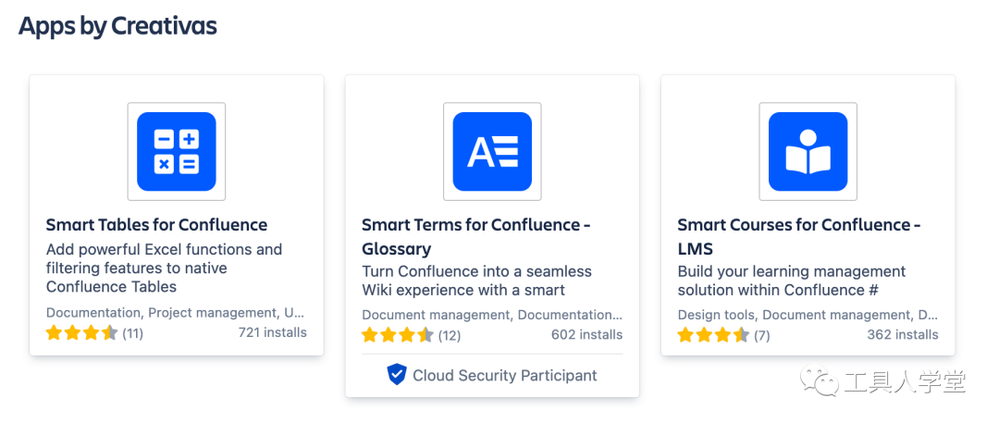Open the Smart Courses reading-person icon
The image size is (999, 426).
pos(808,152)
